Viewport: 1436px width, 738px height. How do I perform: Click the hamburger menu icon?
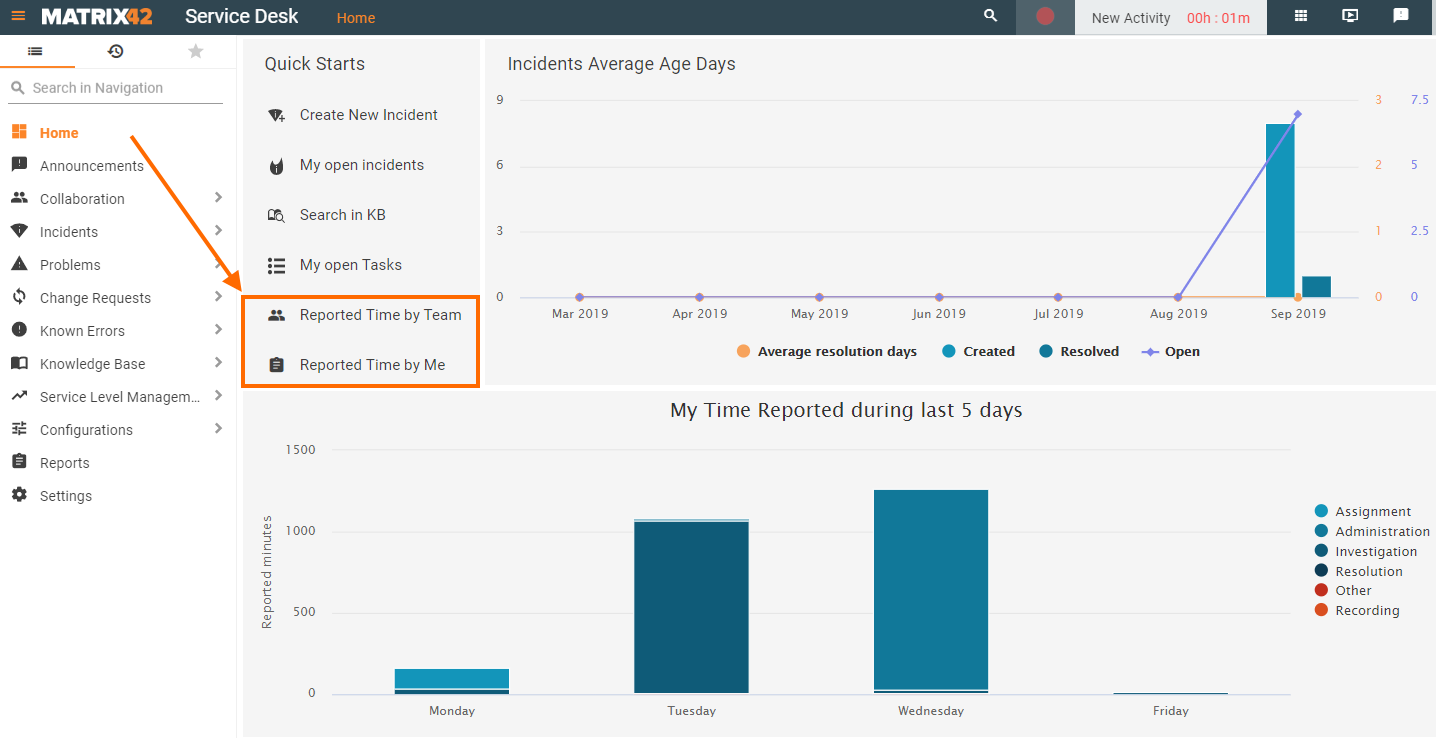(x=18, y=16)
